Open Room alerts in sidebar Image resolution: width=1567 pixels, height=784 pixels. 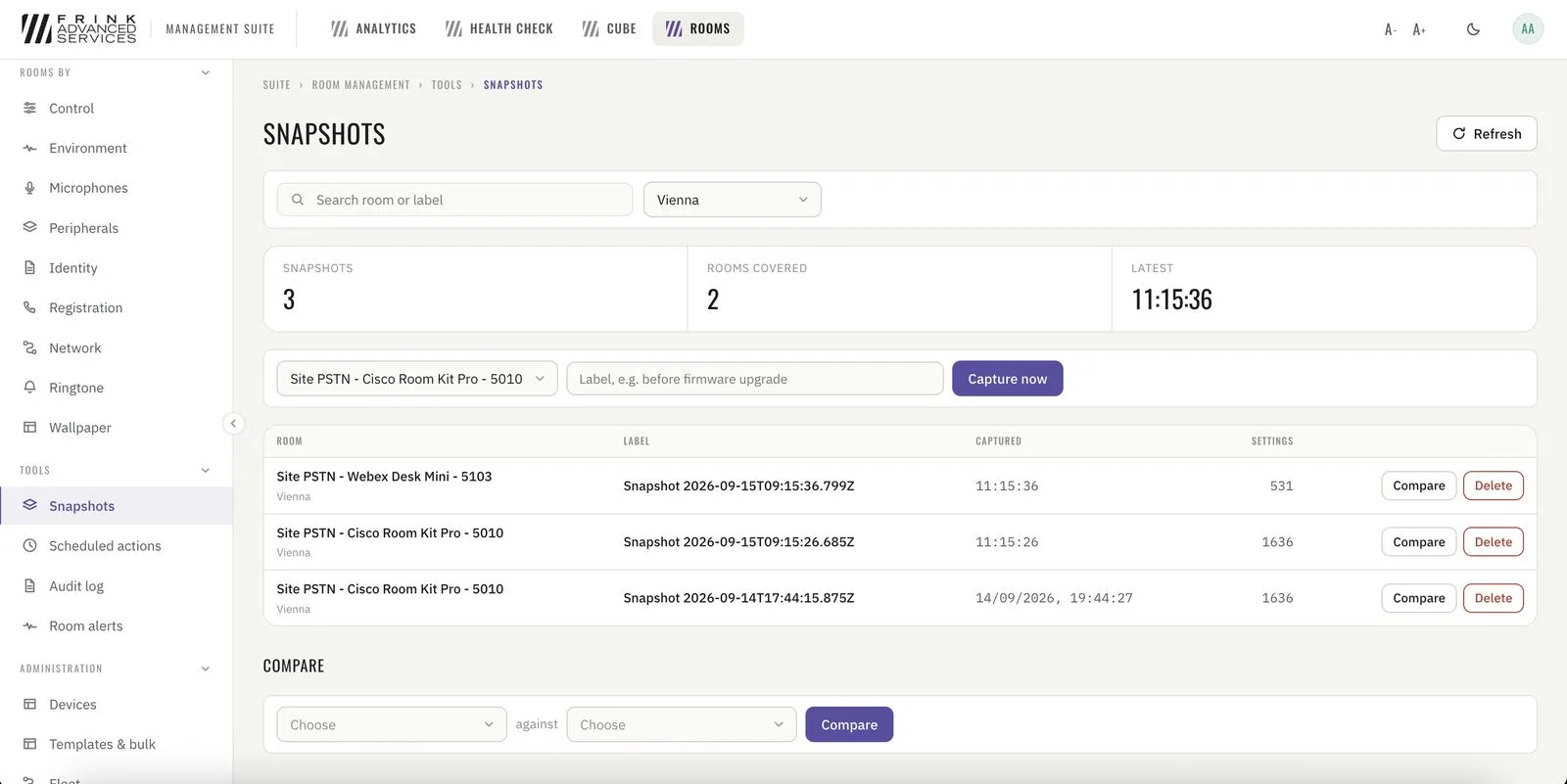116,626
